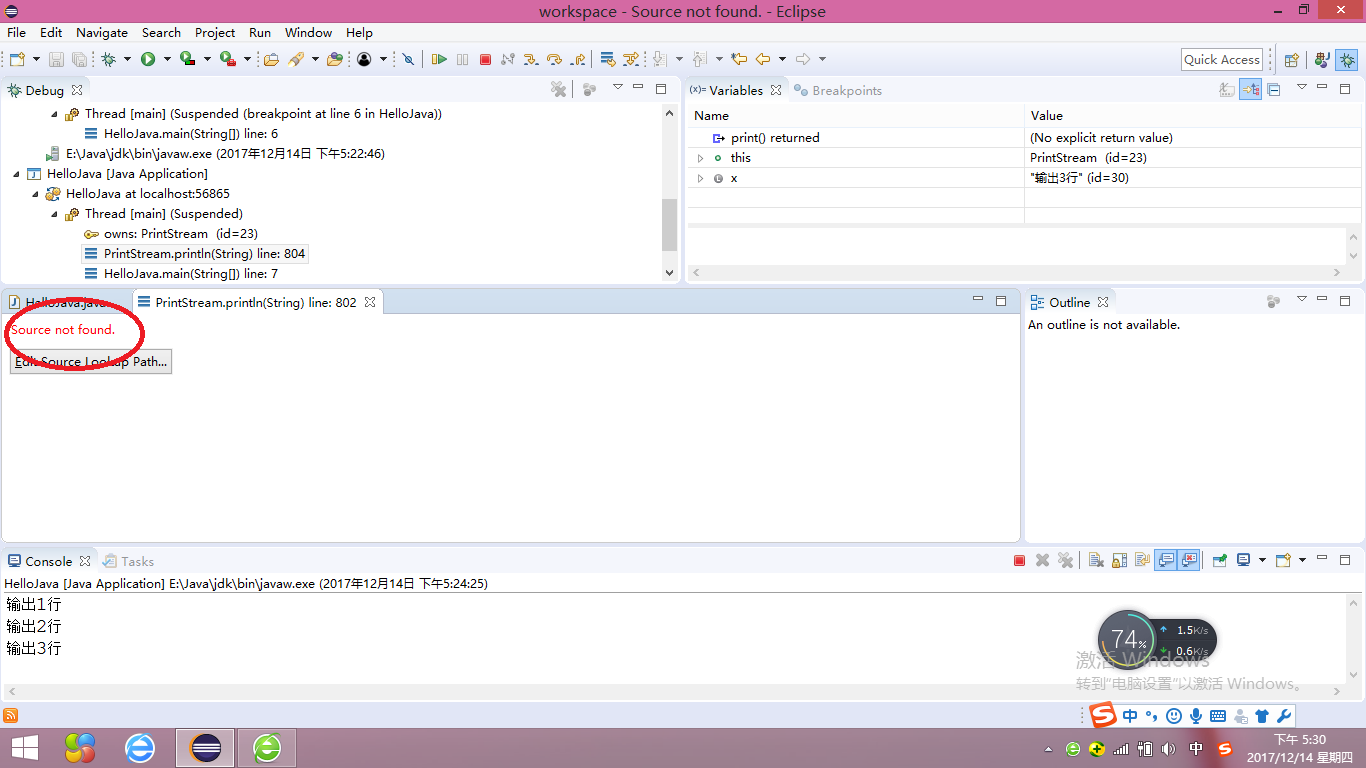Click the Disconnect toolbar icon

[508, 59]
